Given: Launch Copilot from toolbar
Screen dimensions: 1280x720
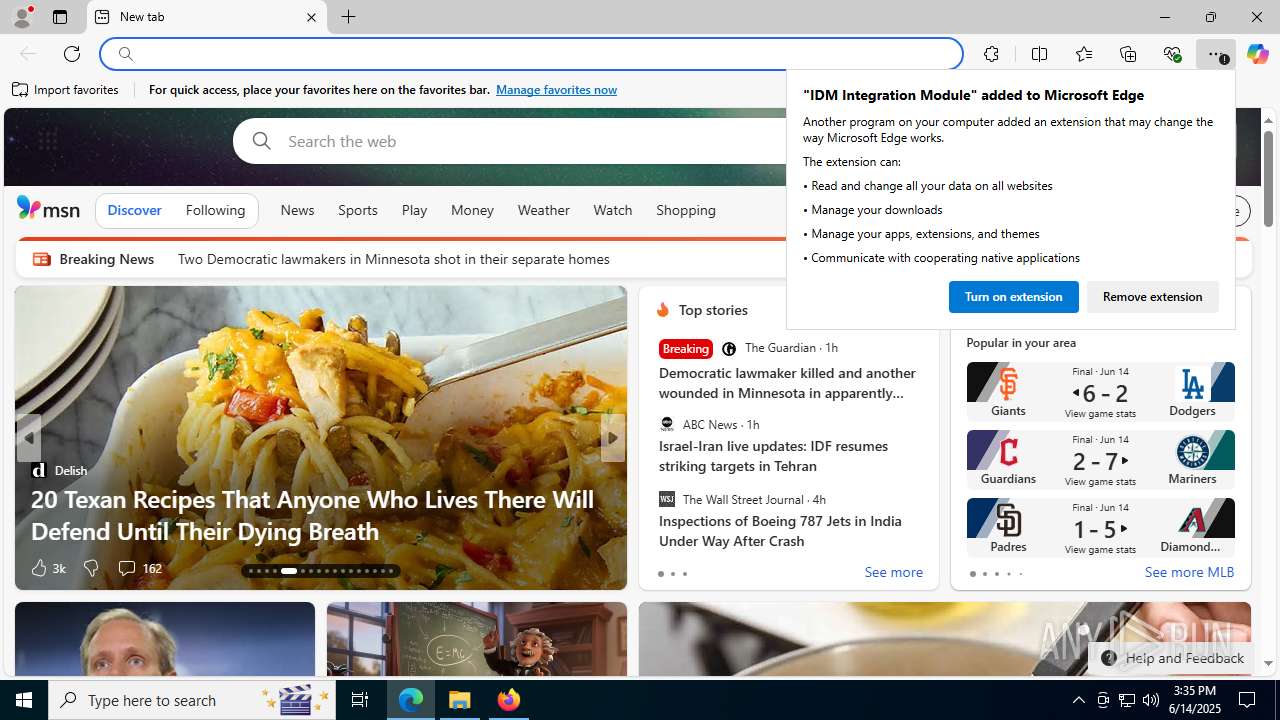Looking at the screenshot, I should click(1257, 54).
